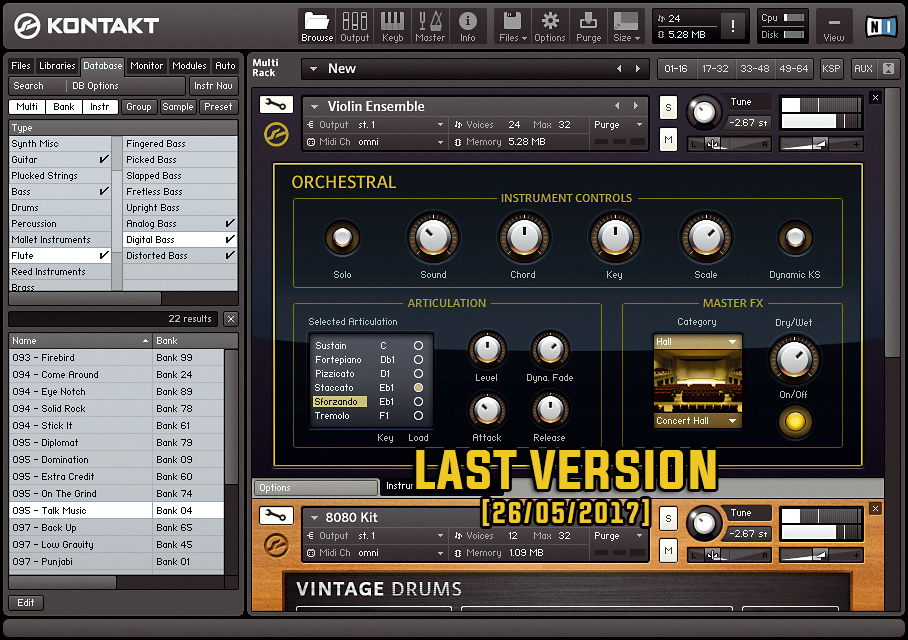This screenshot has width=908, height=640.
Task: Filter database by Preset button
Action: (218, 107)
